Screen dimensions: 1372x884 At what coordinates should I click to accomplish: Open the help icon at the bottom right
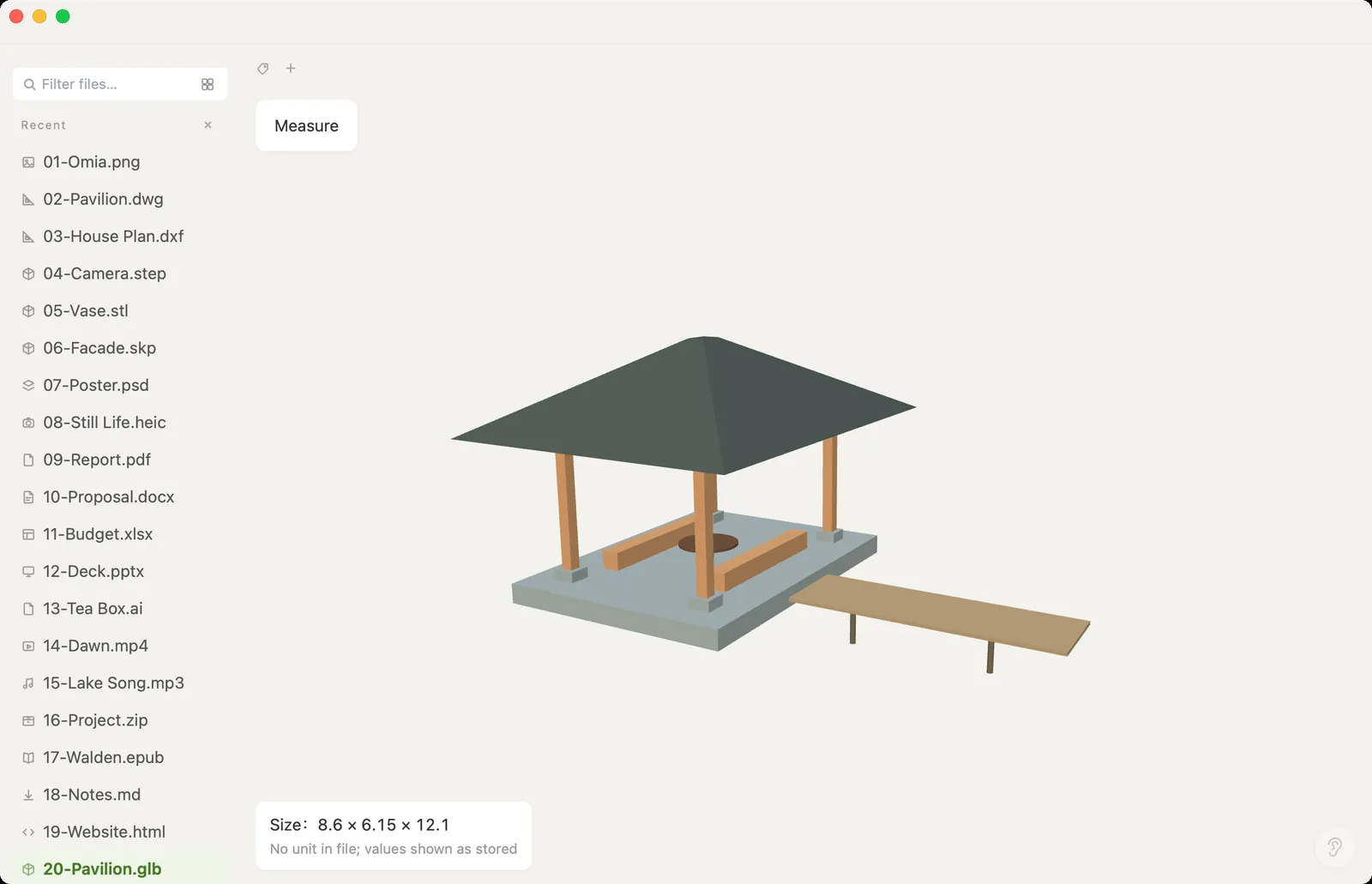1334,847
